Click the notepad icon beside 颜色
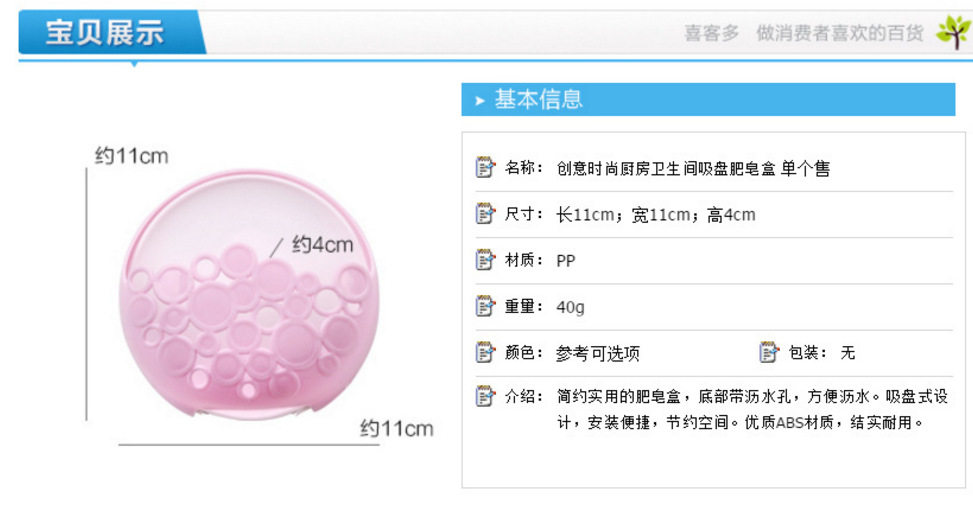 (x=485, y=352)
